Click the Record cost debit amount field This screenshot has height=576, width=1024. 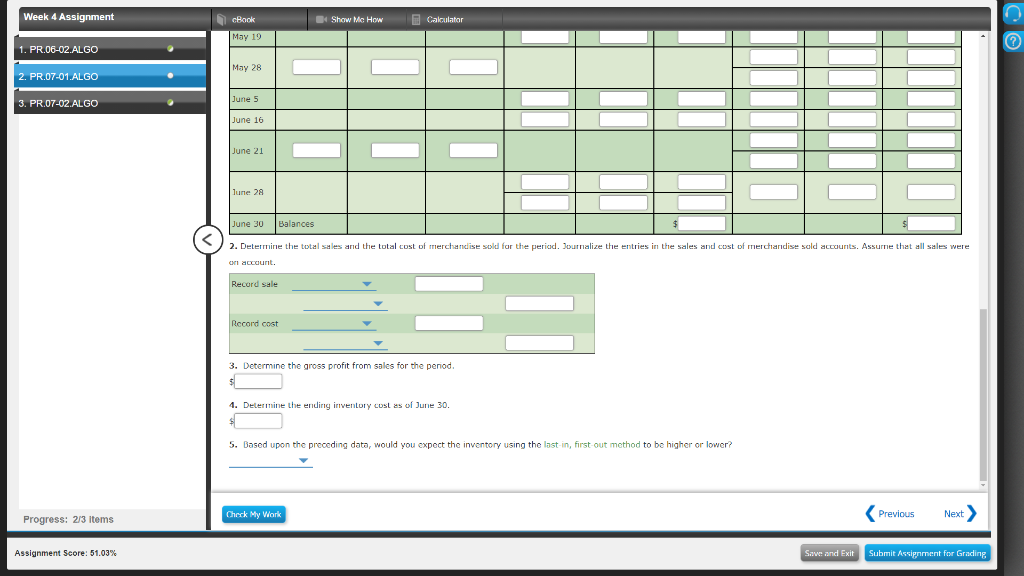click(x=449, y=323)
